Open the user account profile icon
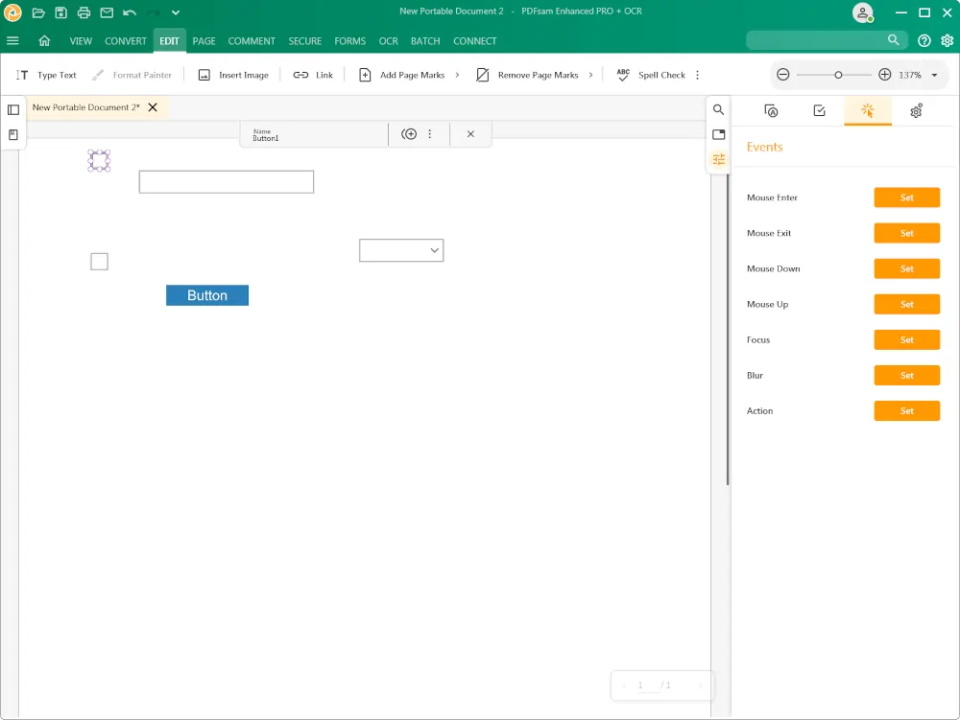 [x=863, y=12]
